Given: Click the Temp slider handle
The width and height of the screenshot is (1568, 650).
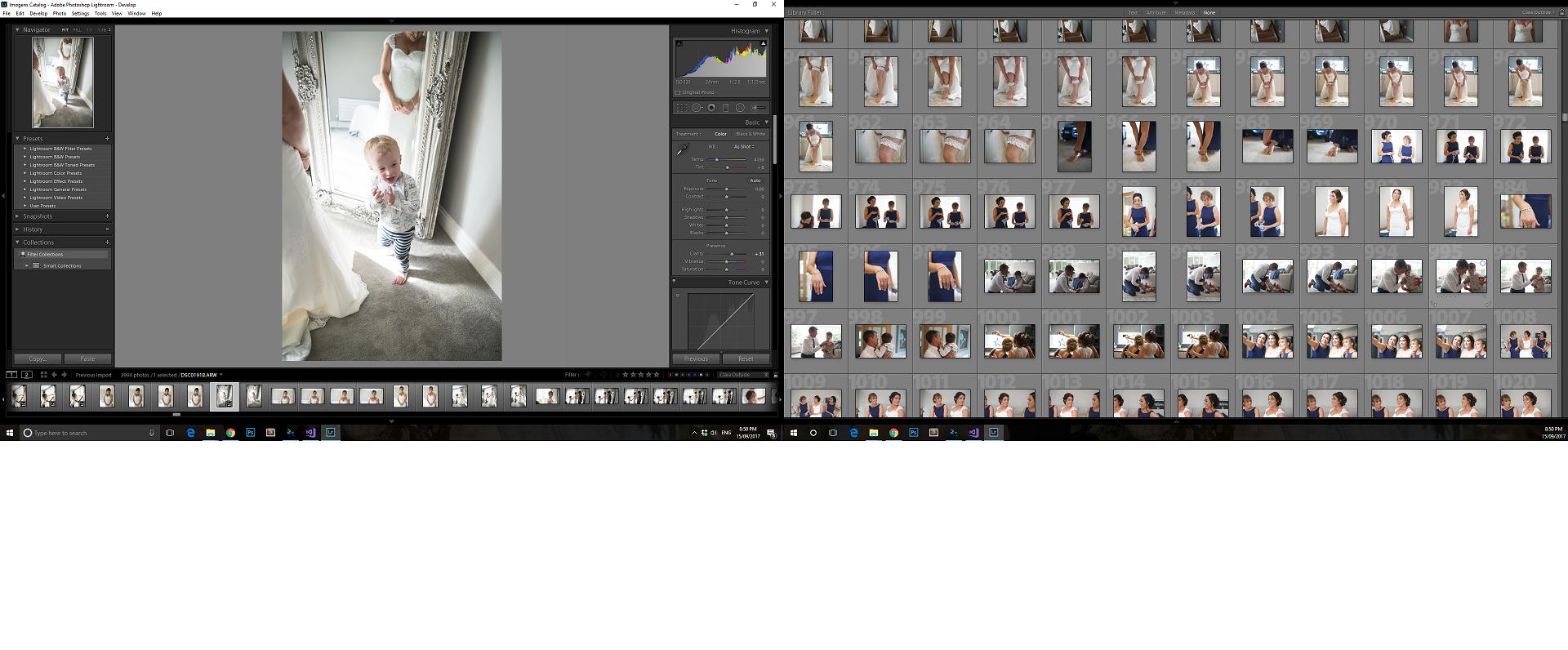Looking at the screenshot, I should (716, 159).
